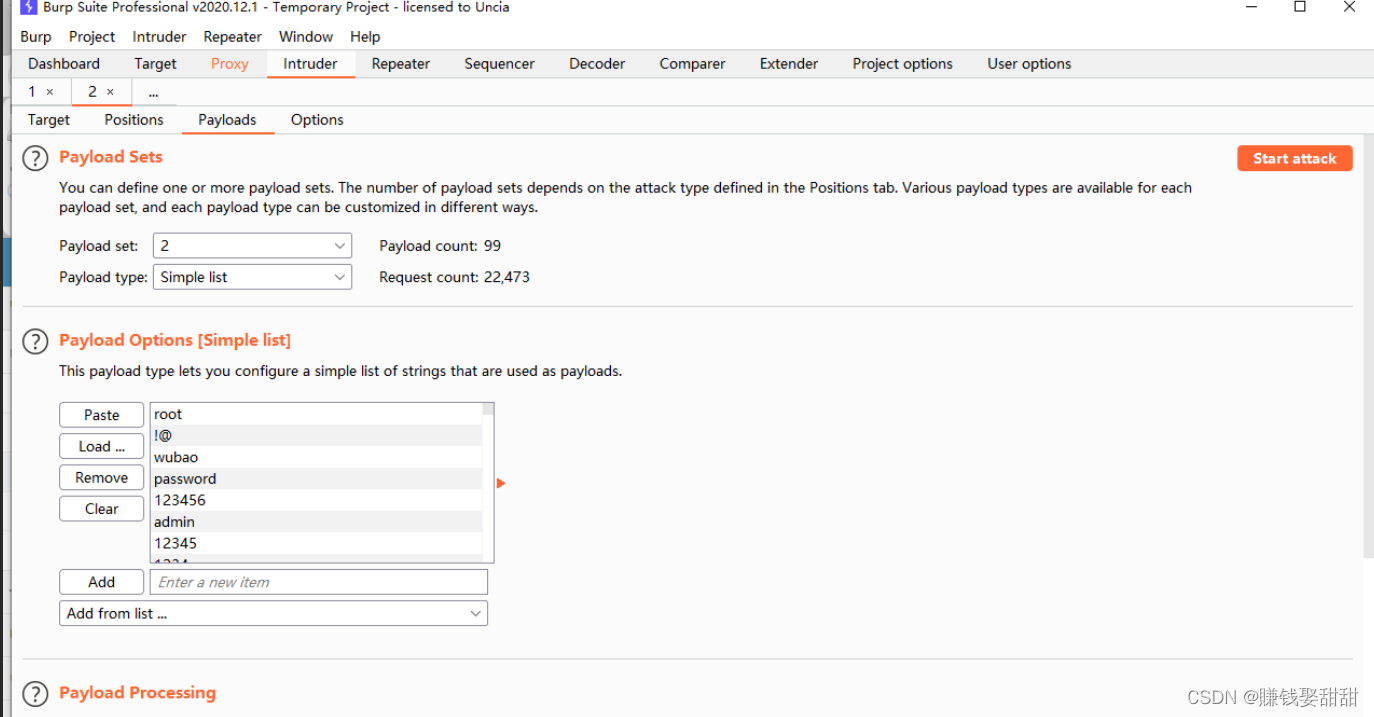Screen dimensions: 1374x717
Task: Select Intruder attack tab 1
Action: [32, 92]
